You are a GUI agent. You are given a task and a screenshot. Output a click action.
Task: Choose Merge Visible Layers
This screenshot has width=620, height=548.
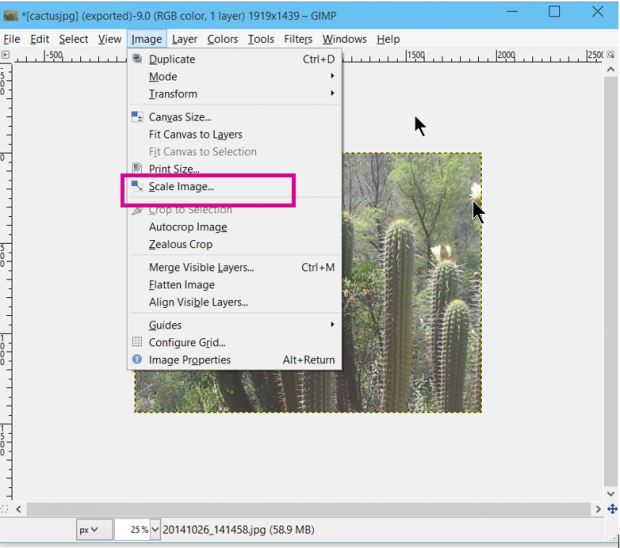tap(201, 268)
